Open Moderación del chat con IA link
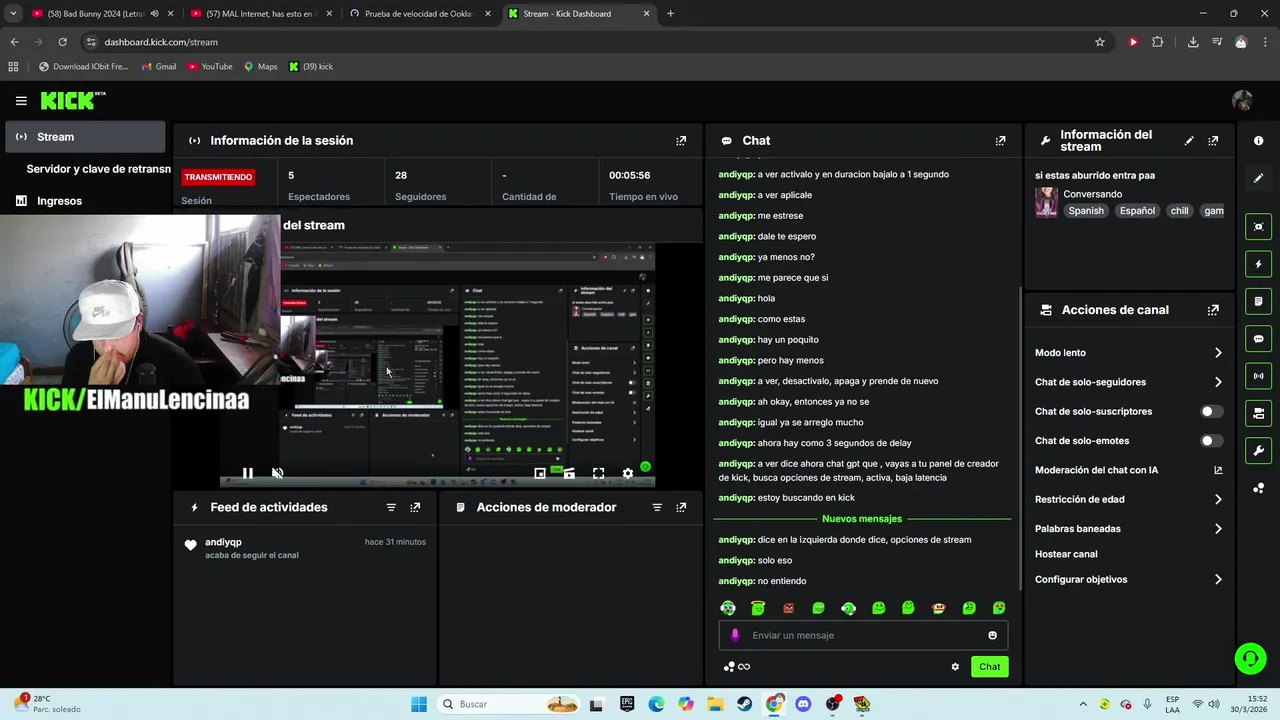Viewport: 1280px width, 720px height. [x=1129, y=470]
